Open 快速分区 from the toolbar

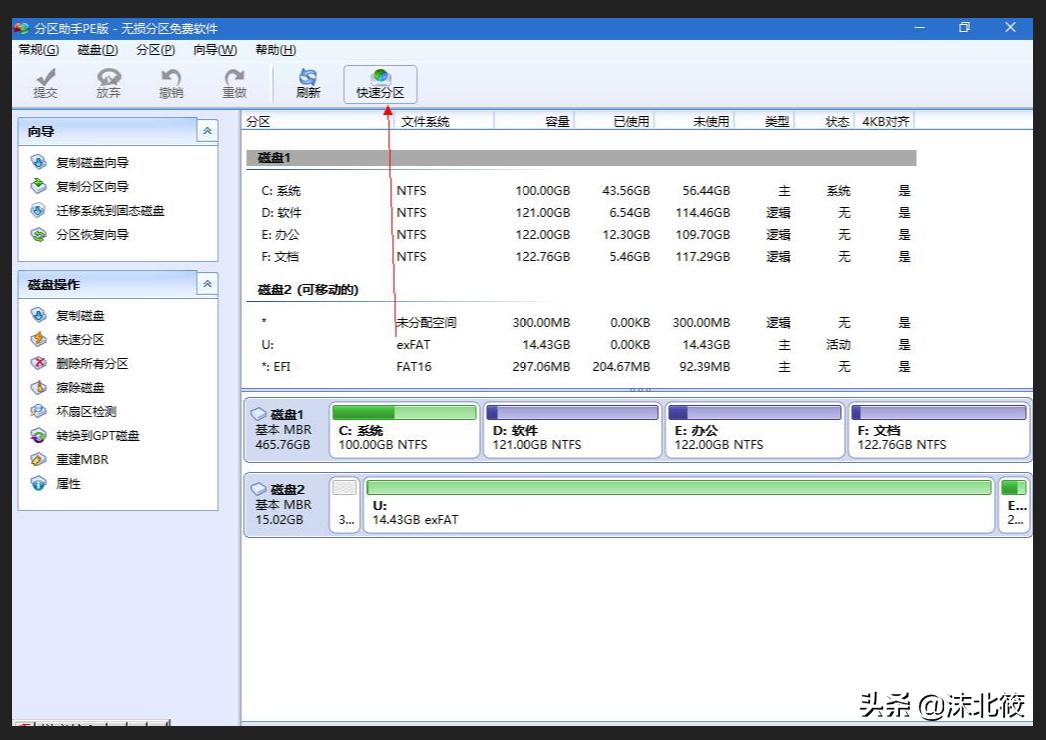point(379,80)
